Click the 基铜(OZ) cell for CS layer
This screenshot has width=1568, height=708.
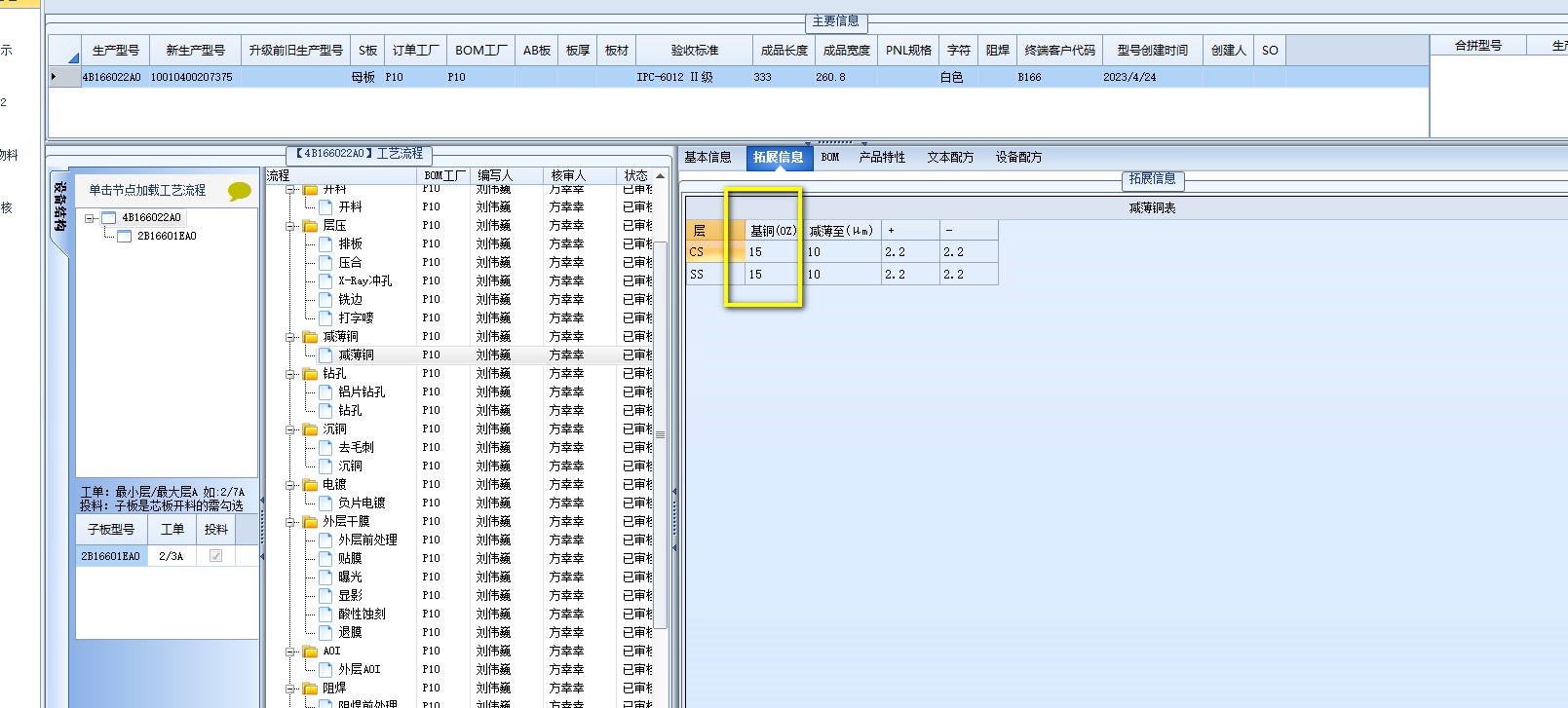[x=774, y=252]
